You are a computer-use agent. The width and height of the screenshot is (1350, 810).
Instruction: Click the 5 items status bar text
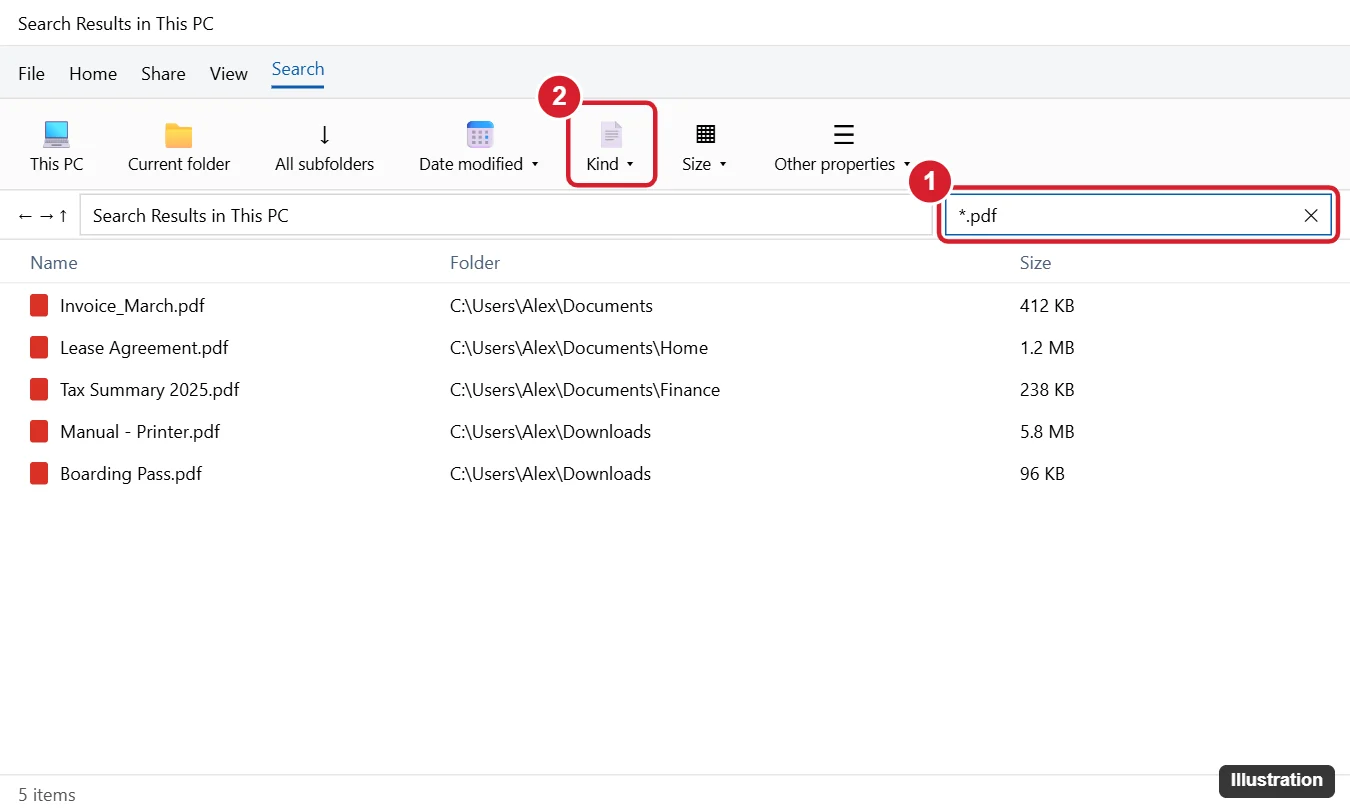47,795
